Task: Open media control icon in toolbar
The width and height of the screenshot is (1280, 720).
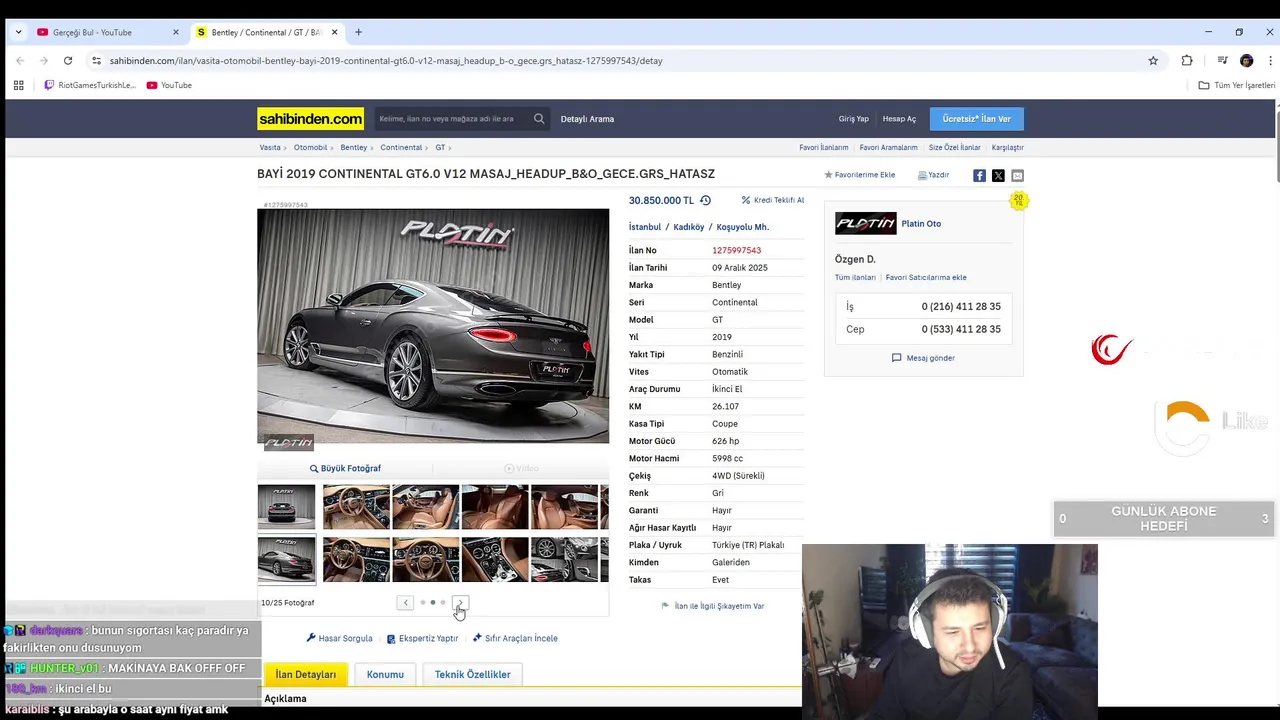Action: [x=1222, y=60]
